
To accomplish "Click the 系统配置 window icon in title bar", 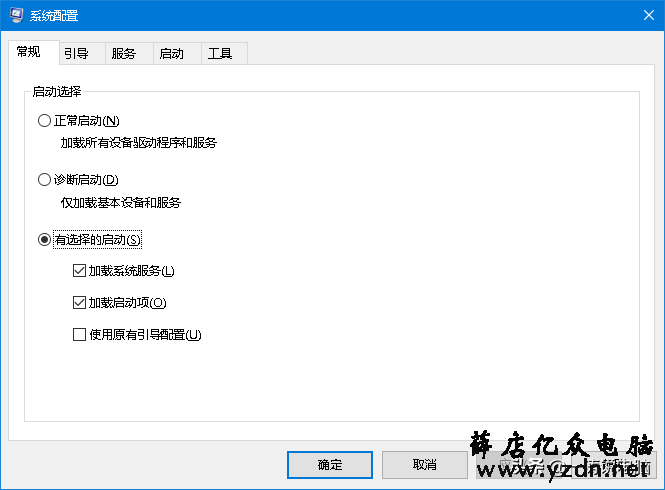I will click(17, 15).
